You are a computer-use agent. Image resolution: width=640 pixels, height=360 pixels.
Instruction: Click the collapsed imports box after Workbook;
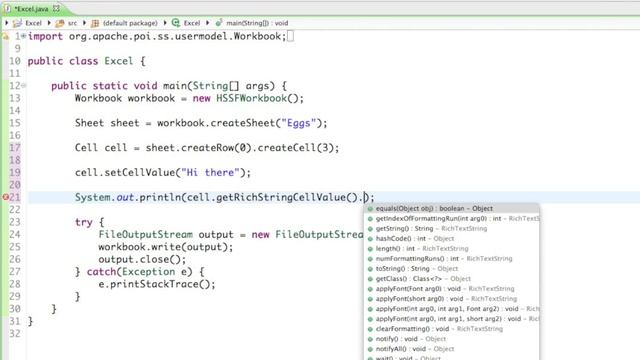click(290, 36)
